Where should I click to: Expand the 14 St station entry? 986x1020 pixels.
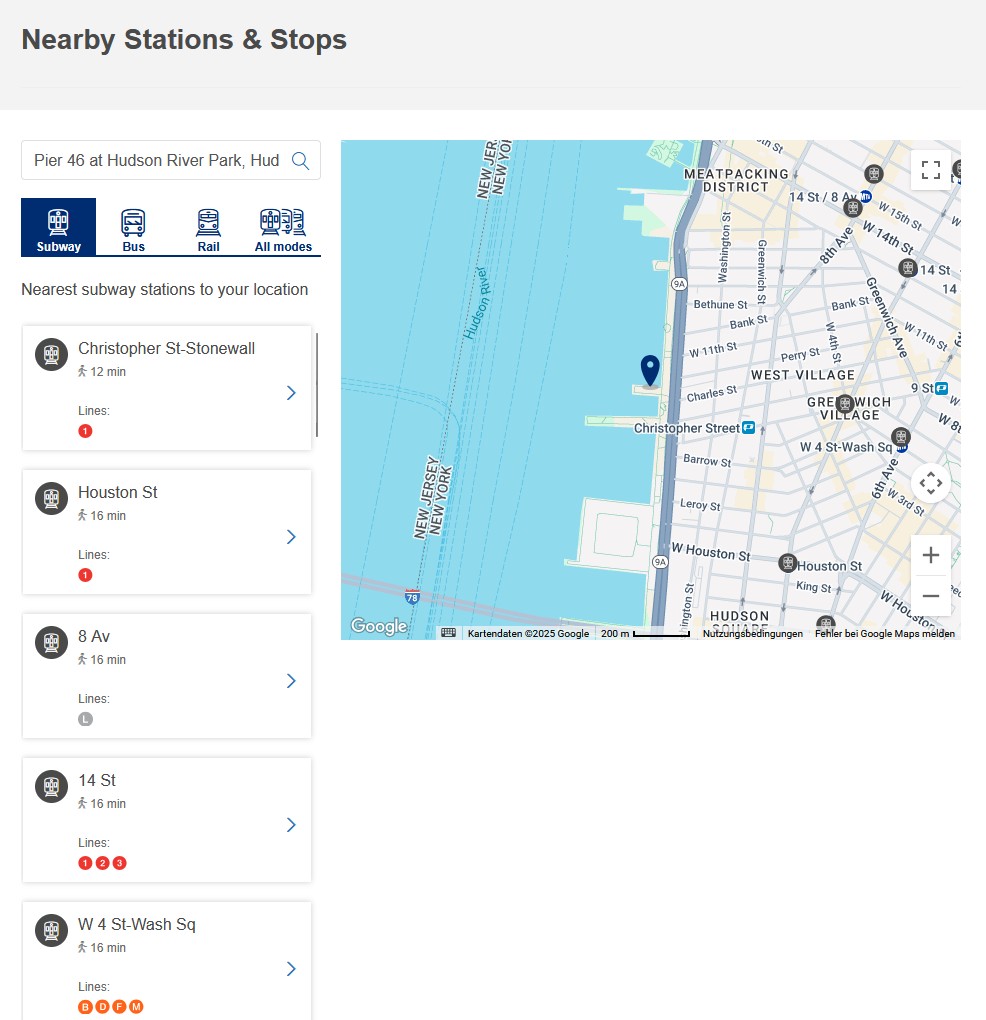[x=291, y=825]
